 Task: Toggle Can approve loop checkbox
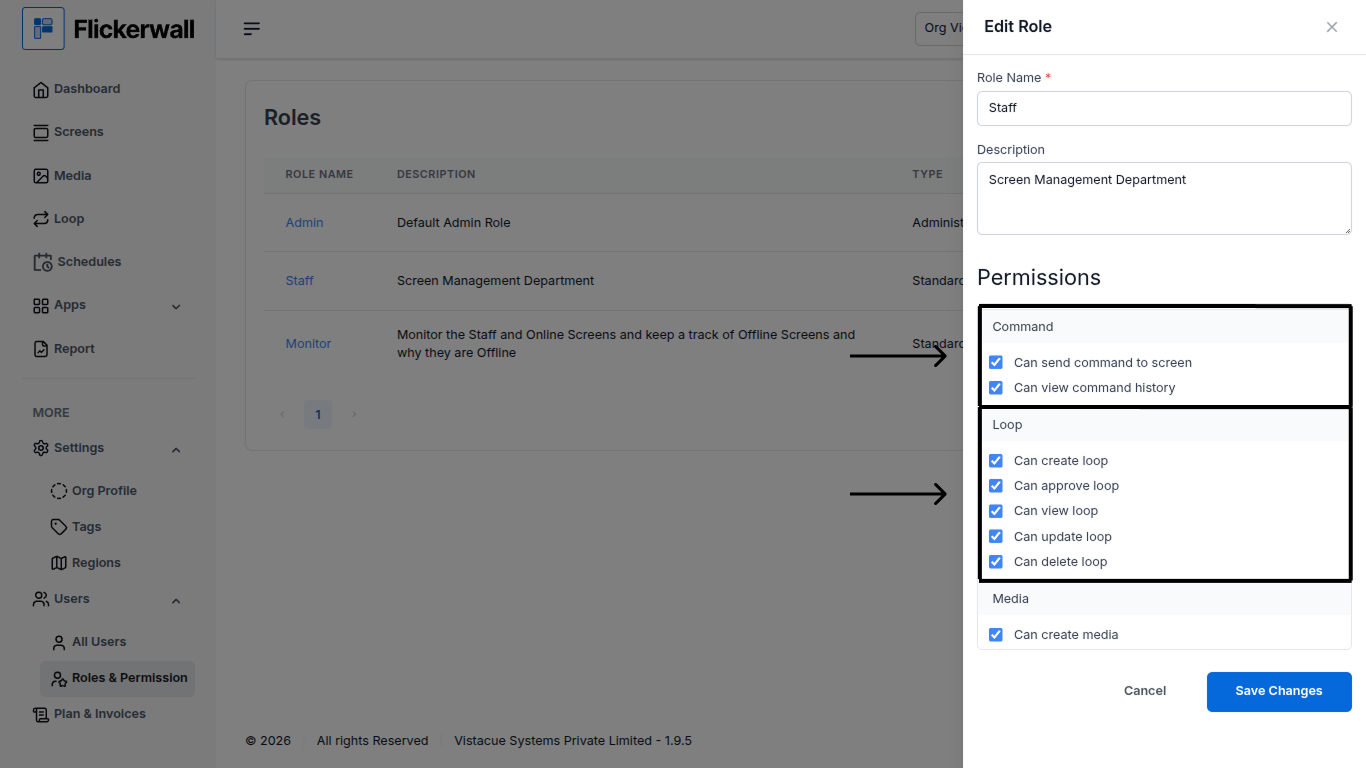[x=996, y=486]
